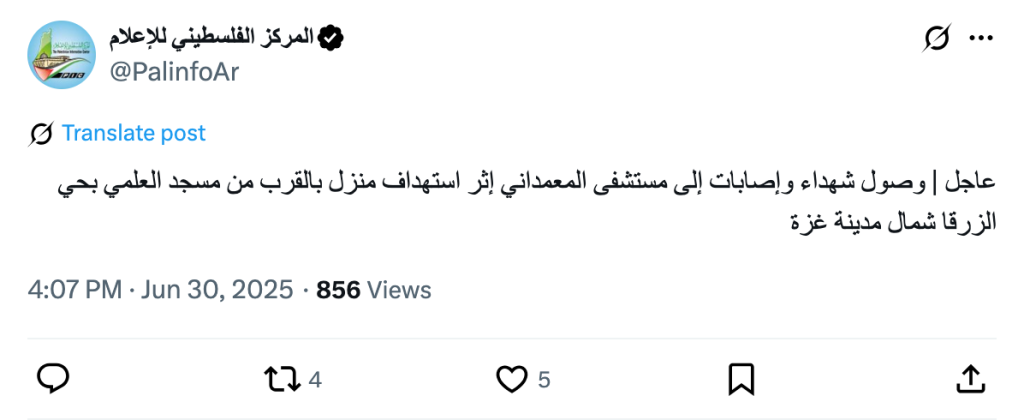
Task: Reply using the speech bubble icon
Action: coord(52,378)
